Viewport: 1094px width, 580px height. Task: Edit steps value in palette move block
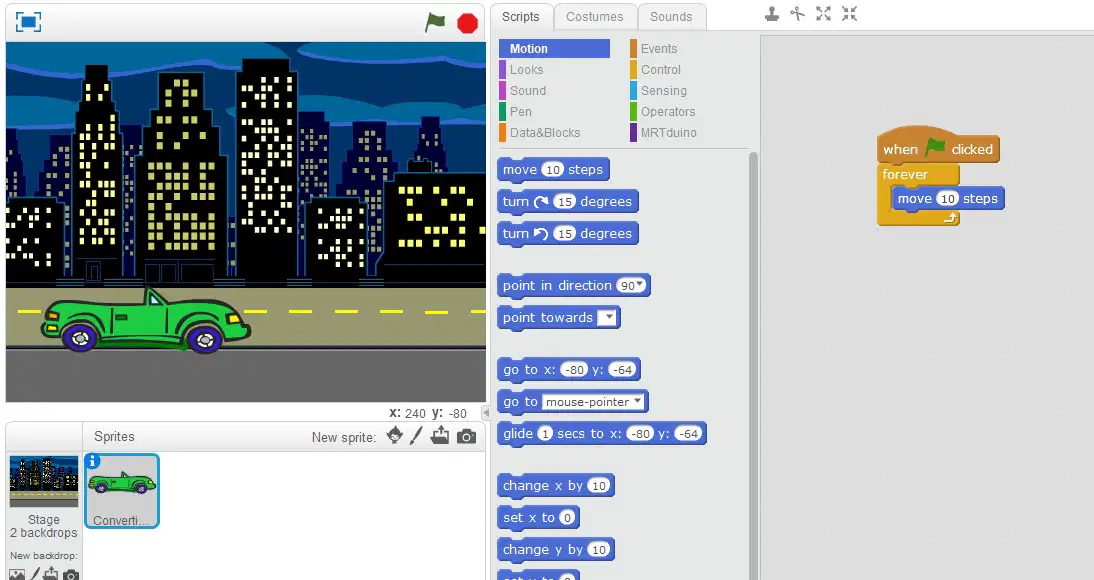[x=553, y=170]
